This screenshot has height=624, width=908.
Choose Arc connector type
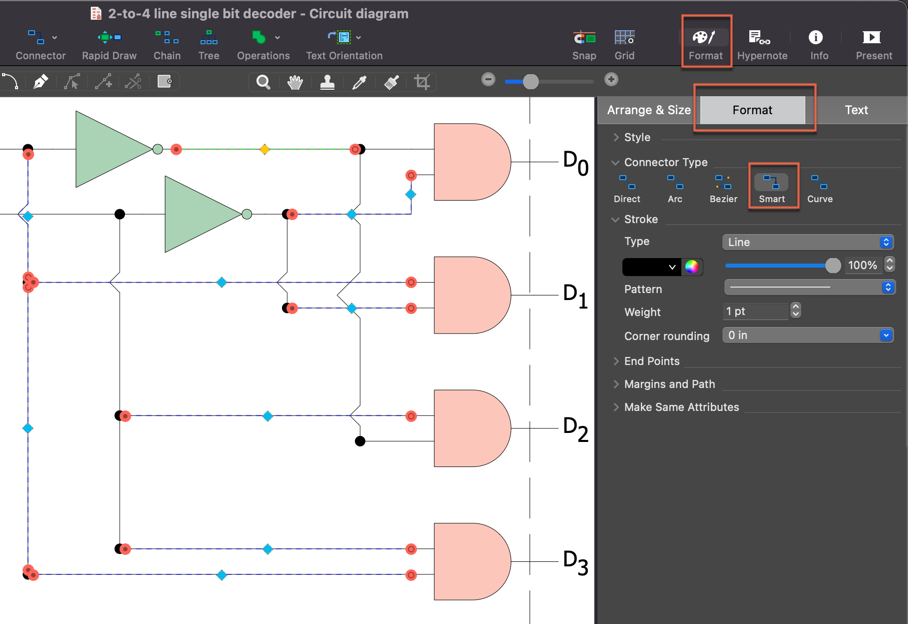(x=675, y=189)
